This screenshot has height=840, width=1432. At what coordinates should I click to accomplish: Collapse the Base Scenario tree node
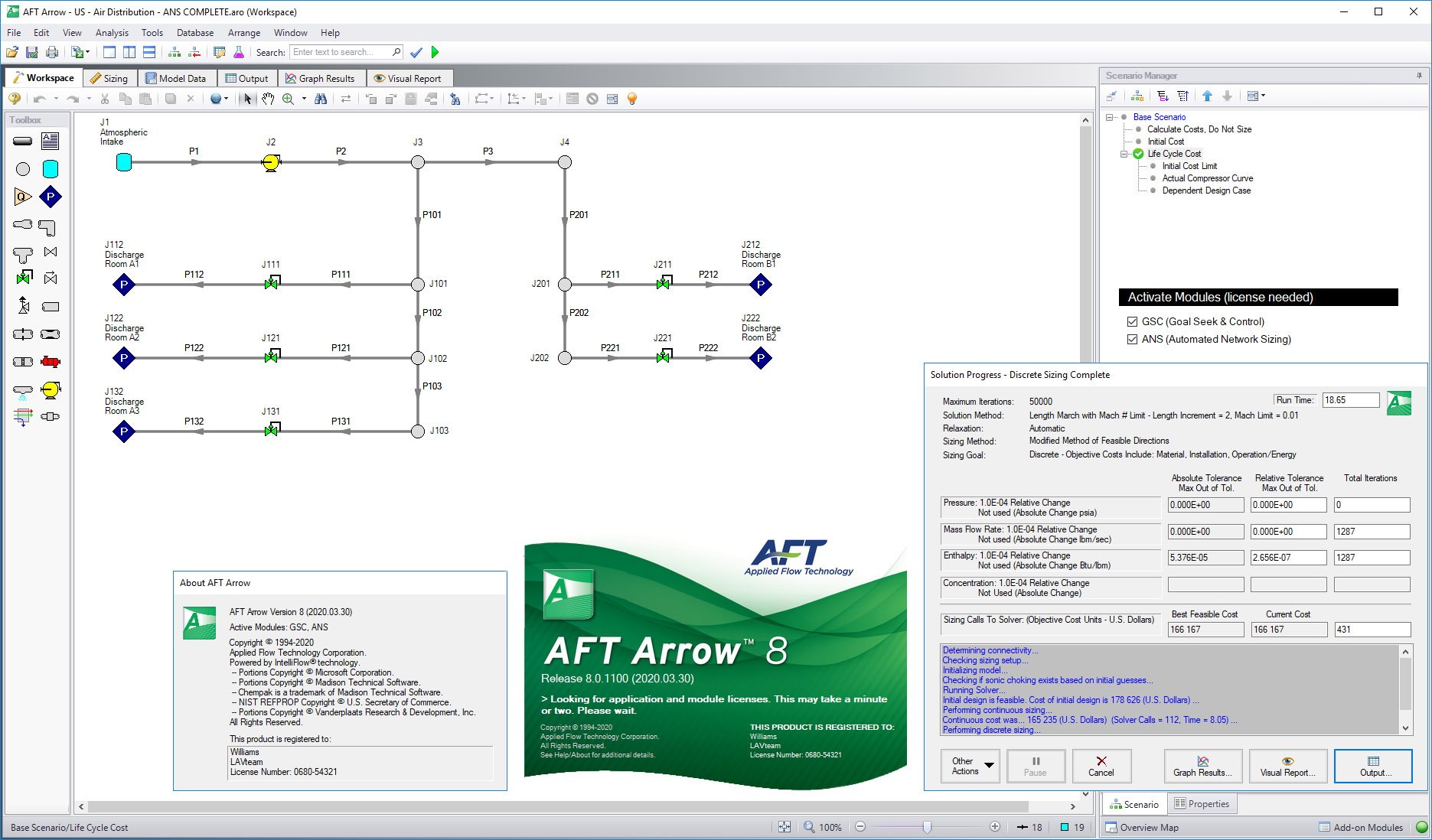1110,116
